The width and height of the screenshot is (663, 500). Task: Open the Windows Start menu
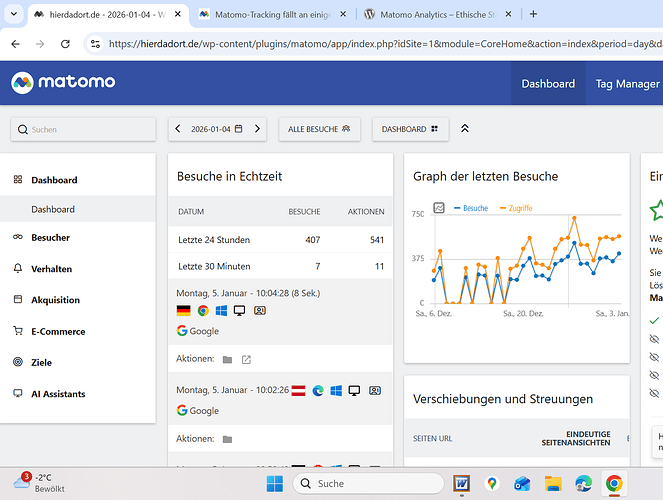pos(276,484)
